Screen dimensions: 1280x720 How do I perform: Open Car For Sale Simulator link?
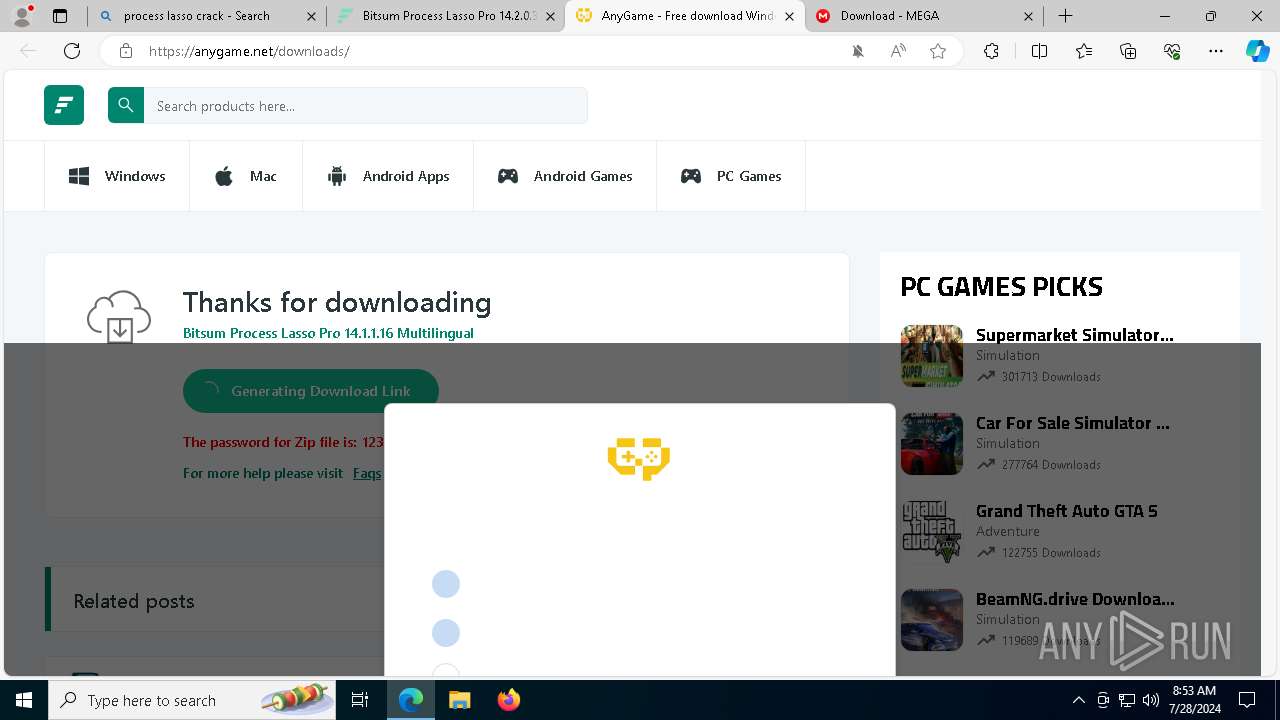(x=1072, y=423)
